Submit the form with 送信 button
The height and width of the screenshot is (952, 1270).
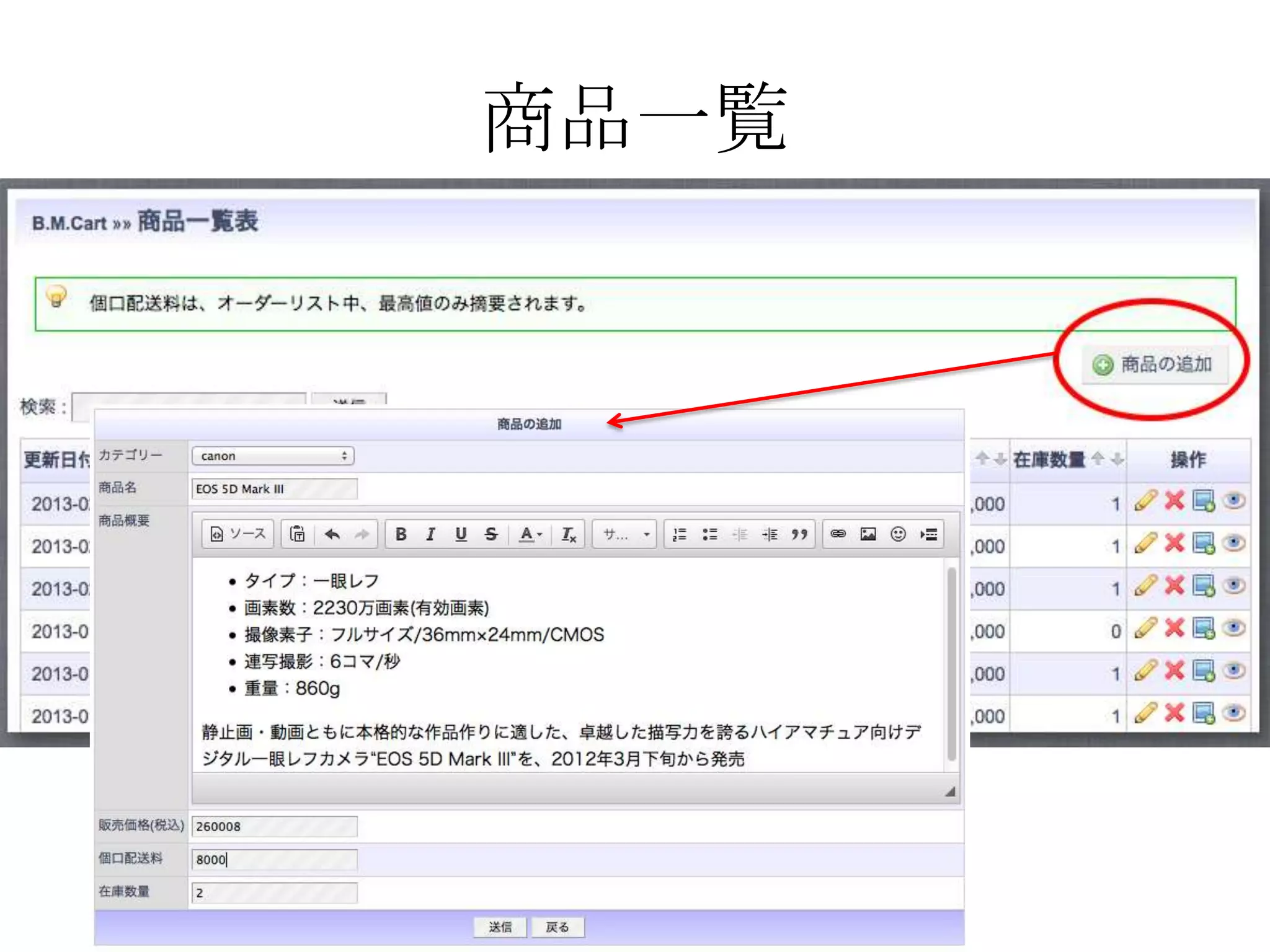500,927
